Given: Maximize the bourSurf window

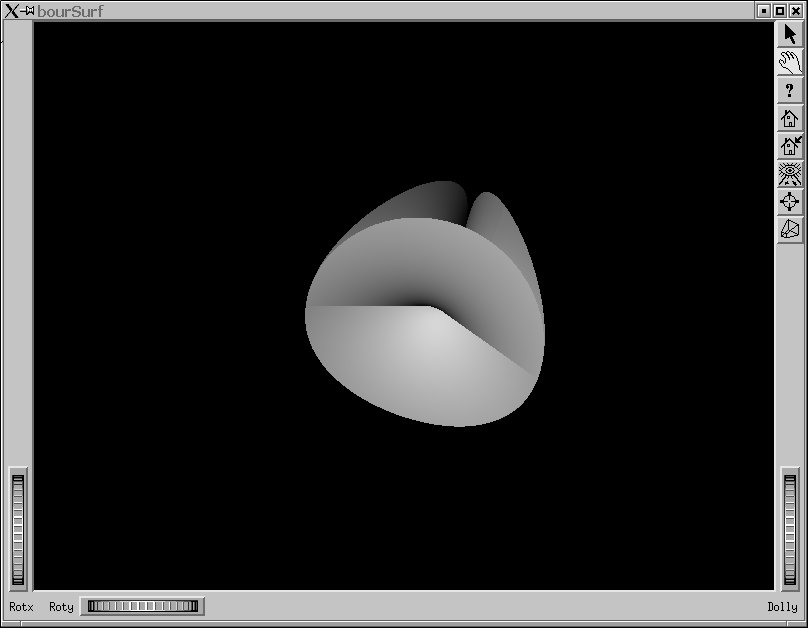Looking at the screenshot, I should 780,11.
